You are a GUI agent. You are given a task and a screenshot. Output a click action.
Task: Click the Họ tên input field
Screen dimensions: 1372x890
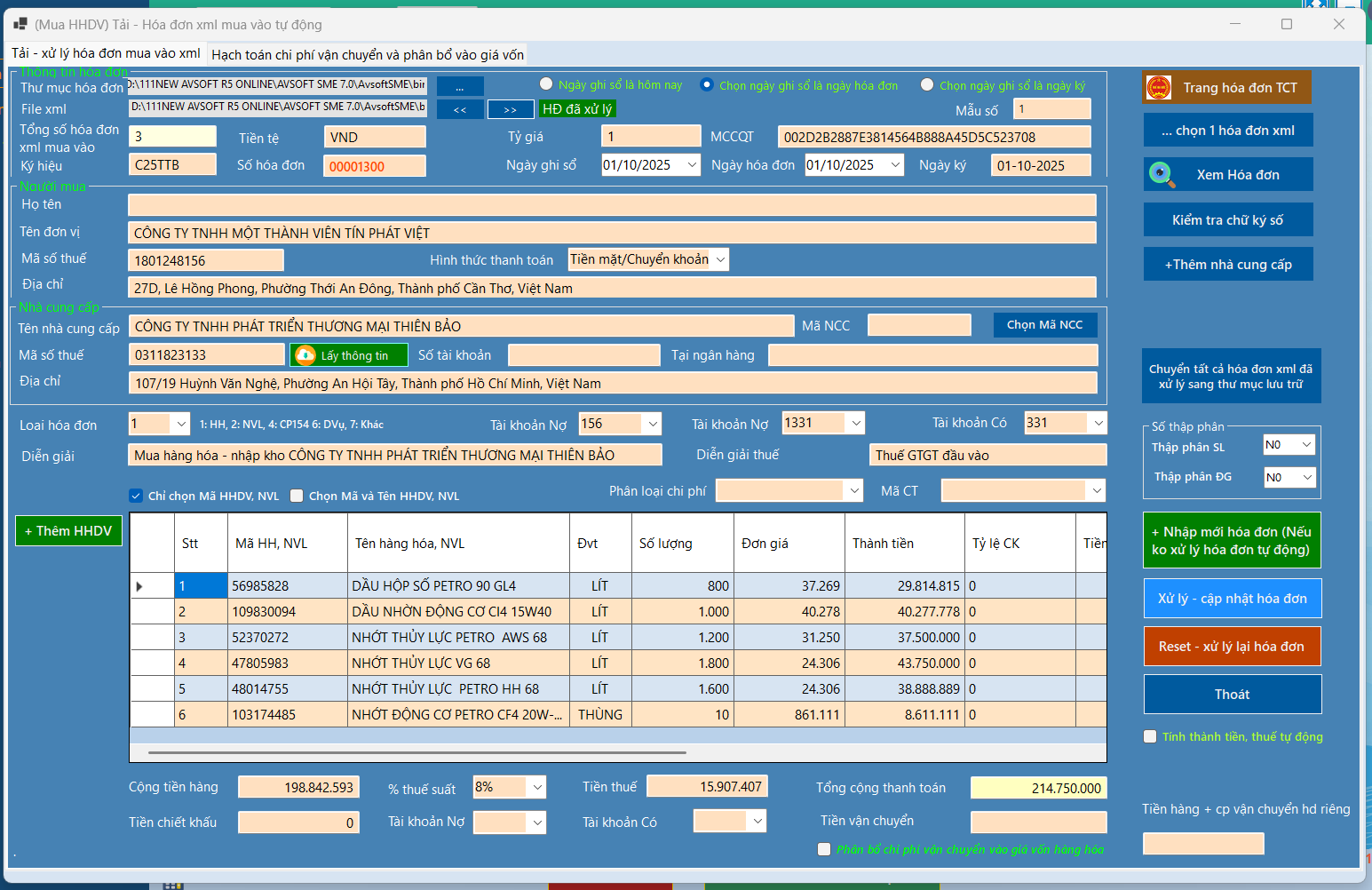[612, 205]
